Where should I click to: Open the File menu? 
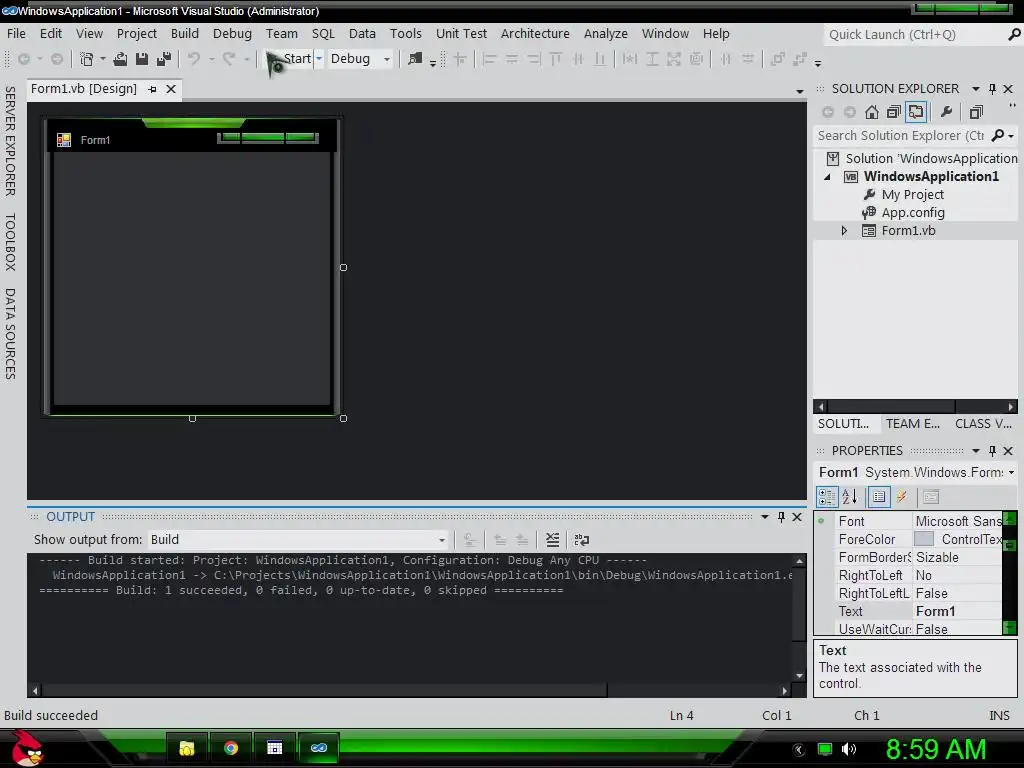pos(16,33)
